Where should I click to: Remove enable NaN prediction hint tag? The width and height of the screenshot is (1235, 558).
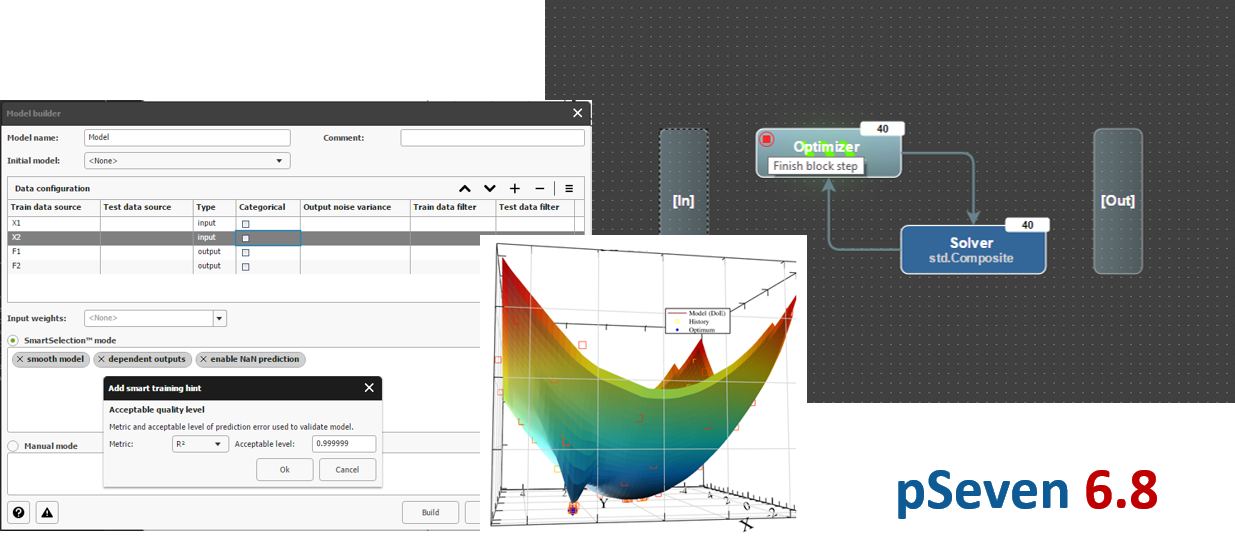click(203, 359)
